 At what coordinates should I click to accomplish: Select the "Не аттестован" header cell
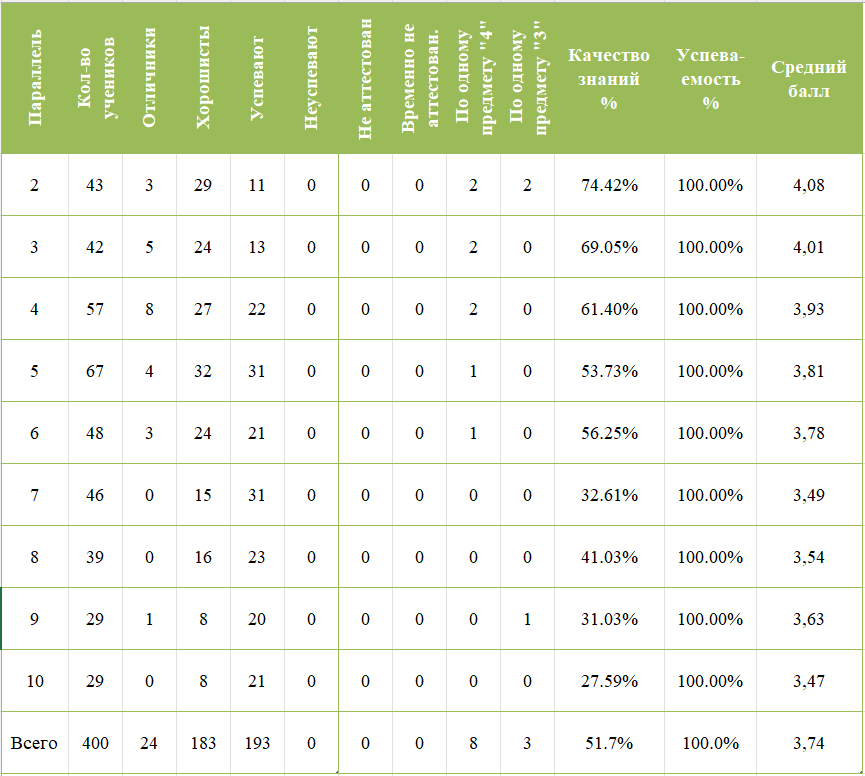tap(365, 78)
